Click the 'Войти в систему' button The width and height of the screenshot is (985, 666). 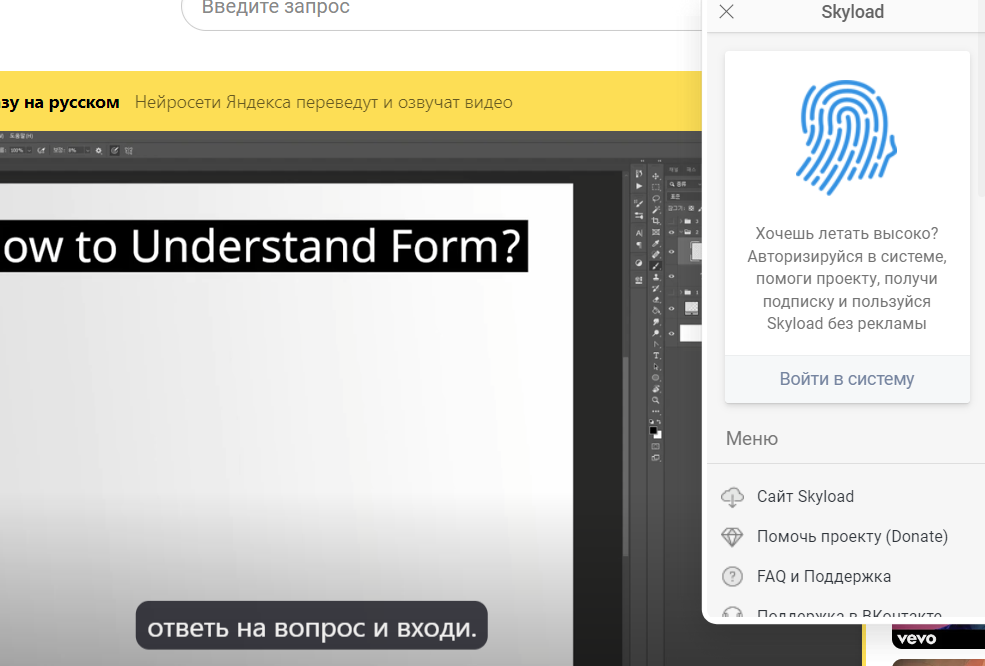coord(847,379)
